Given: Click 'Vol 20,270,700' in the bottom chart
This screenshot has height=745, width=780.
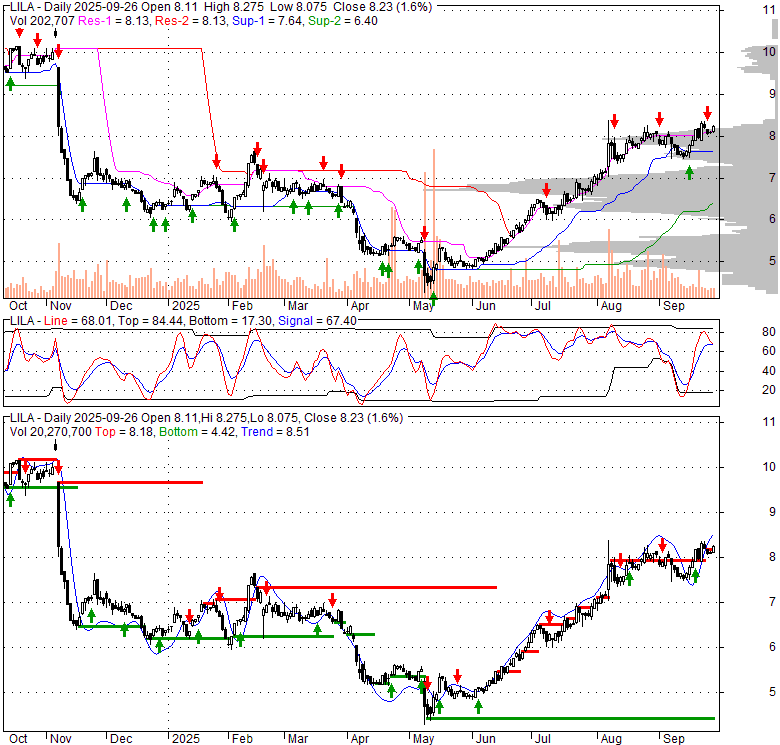Looking at the screenshot, I should pos(51,432).
